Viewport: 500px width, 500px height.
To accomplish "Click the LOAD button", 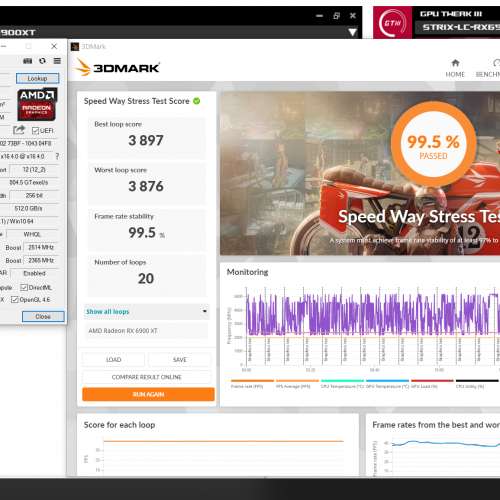I will tap(114, 360).
